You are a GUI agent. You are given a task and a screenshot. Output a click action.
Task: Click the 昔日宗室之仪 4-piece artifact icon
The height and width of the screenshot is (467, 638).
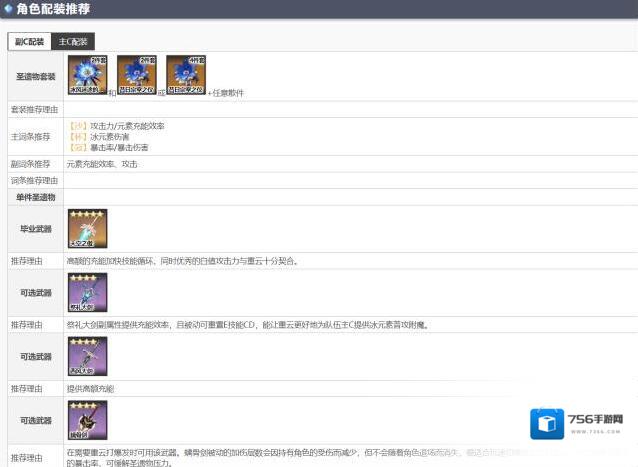pyautogui.click(x=186, y=75)
